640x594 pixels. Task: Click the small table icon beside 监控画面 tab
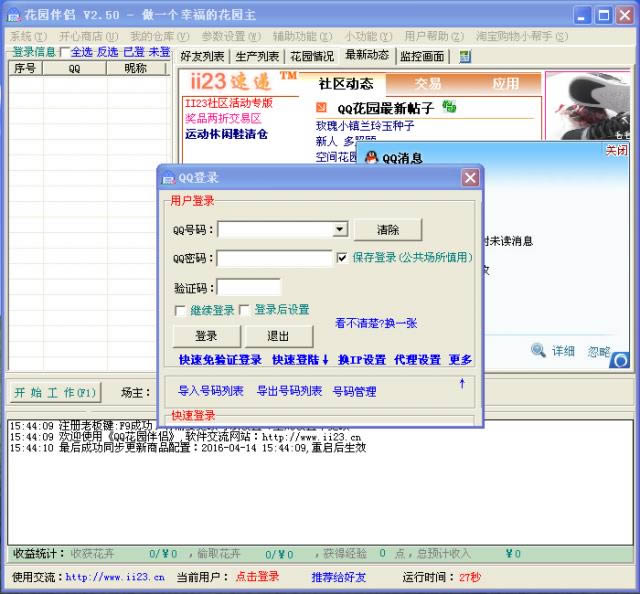tap(465, 56)
